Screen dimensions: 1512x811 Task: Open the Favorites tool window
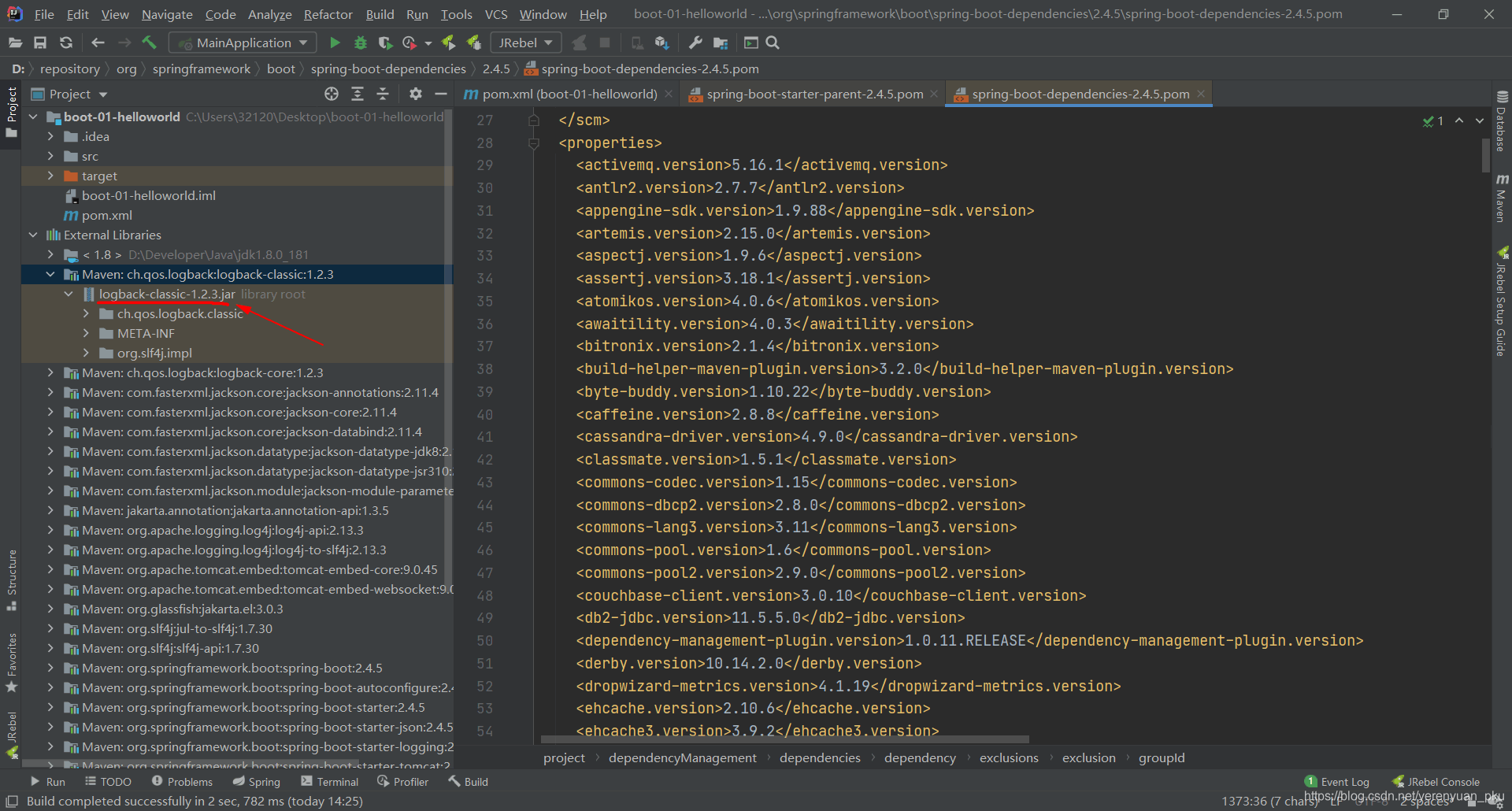(12, 663)
